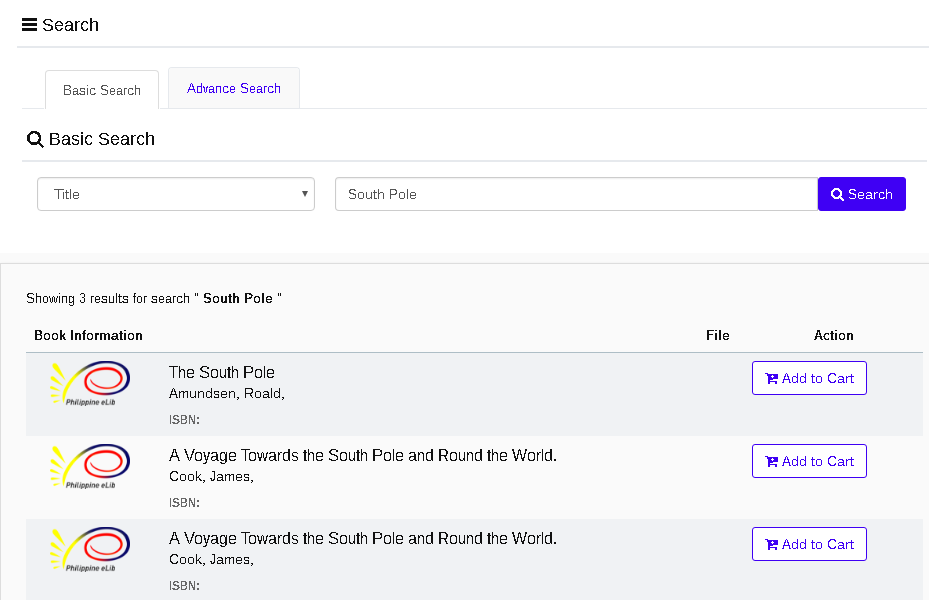
Task: Select the Basic Search tab
Action: click(x=102, y=90)
